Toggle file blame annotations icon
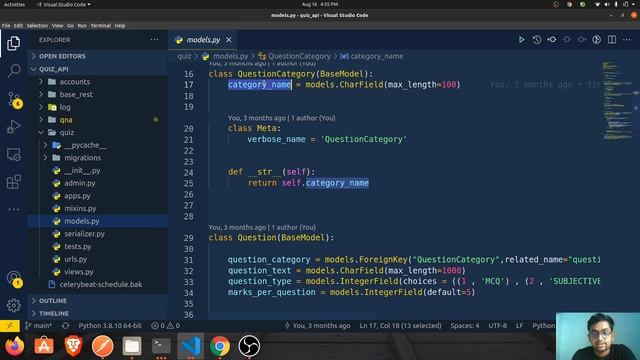This screenshot has height=360, width=640. [x=596, y=40]
